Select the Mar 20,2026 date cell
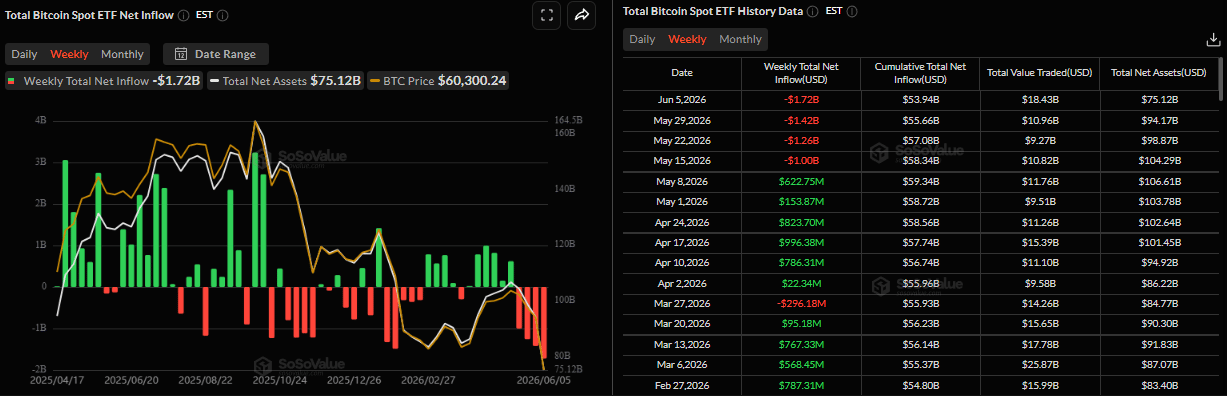 pos(681,324)
